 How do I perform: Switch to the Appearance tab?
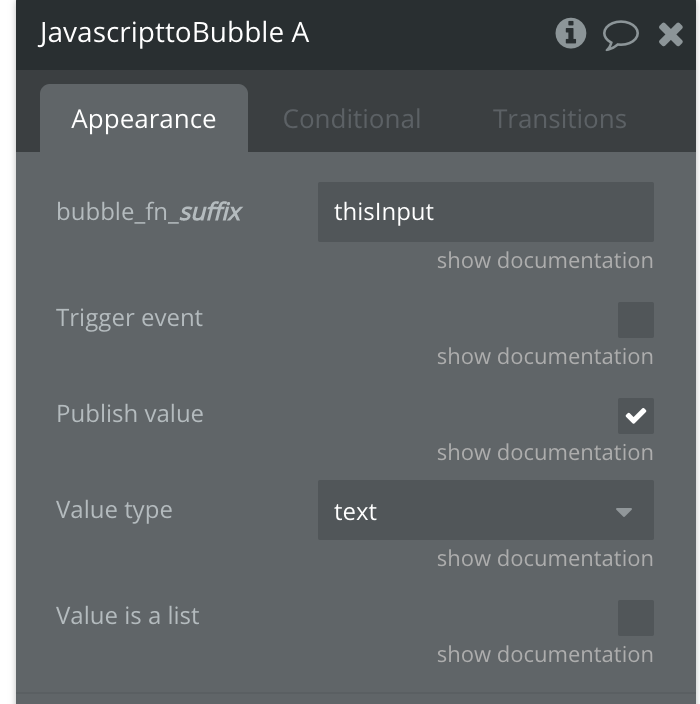[144, 119]
